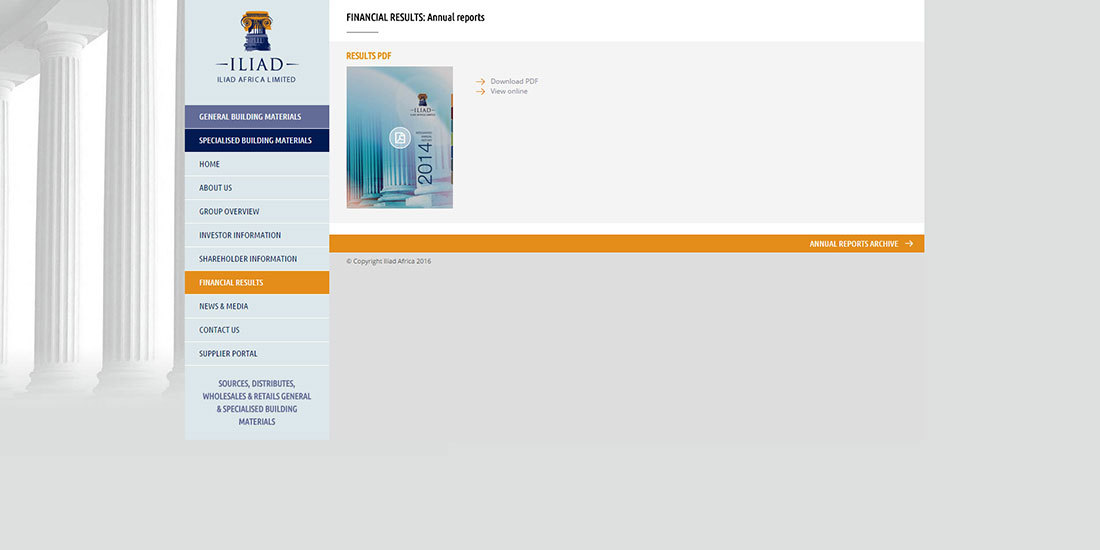
Task: Open News & Media page
Action: (224, 306)
